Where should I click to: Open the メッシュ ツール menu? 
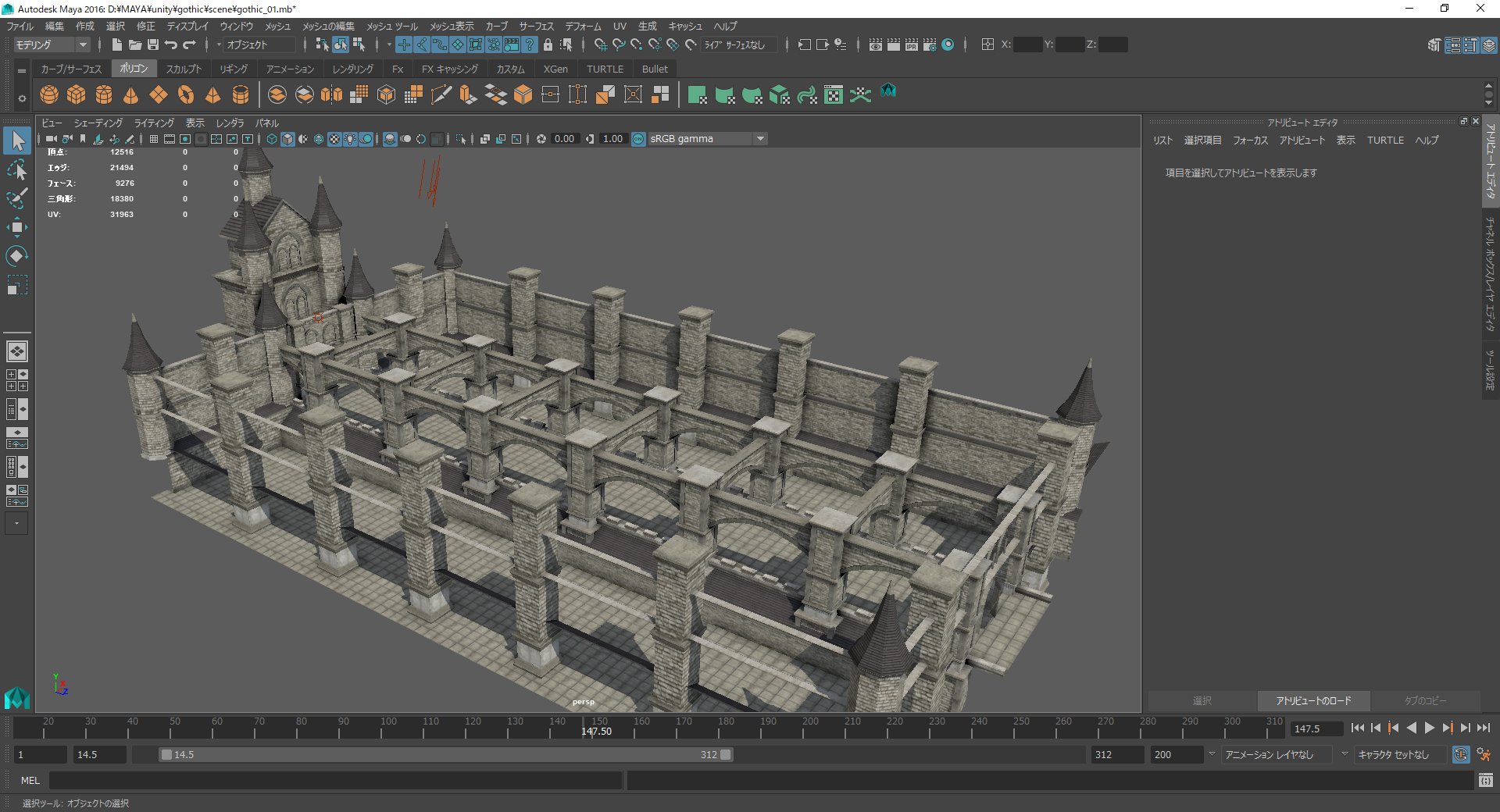(392, 27)
